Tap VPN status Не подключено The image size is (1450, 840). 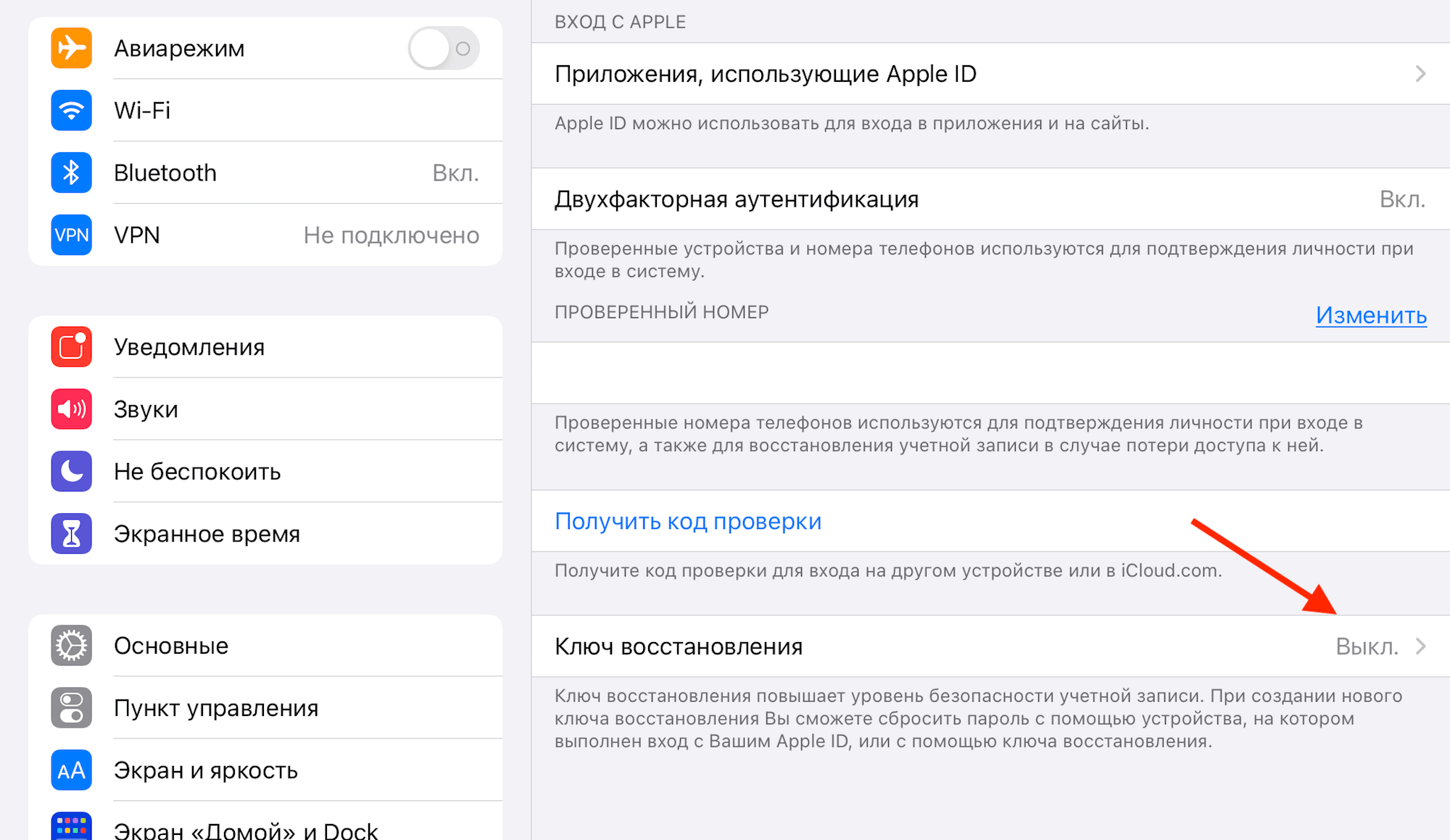tap(391, 235)
